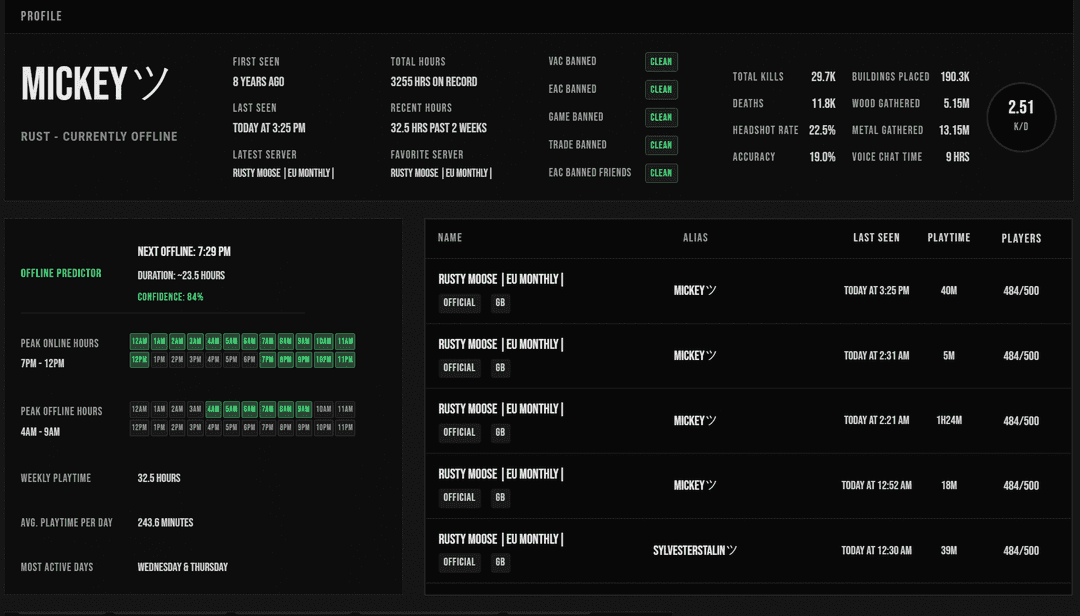Viewport: 1080px width, 616px height.
Task: Select the Game Banned CLEAN badge
Action: 660,117
